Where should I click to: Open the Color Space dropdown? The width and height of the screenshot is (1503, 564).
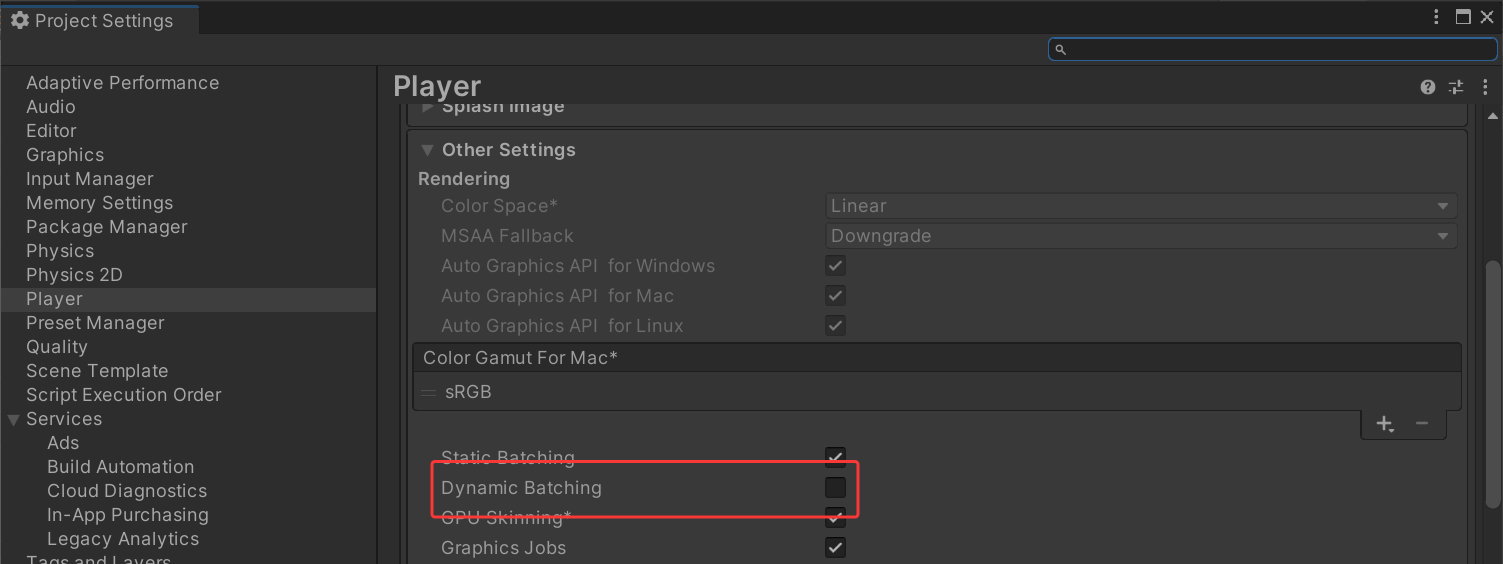point(1141,206)
